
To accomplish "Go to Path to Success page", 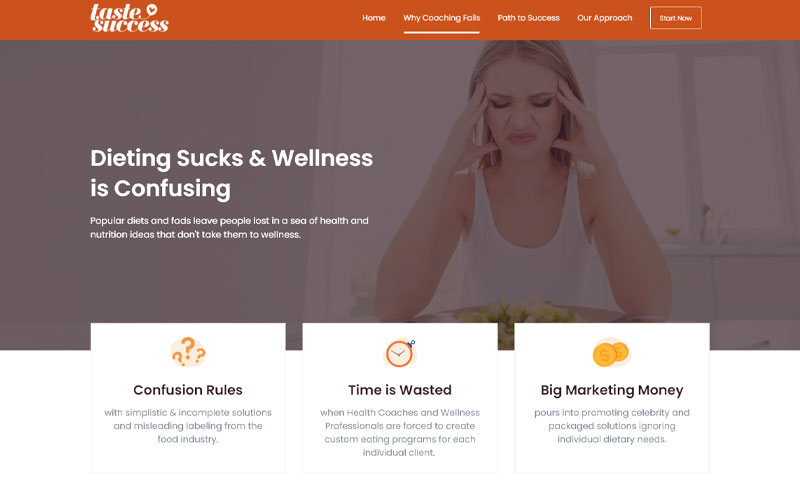I will [528, 18].
